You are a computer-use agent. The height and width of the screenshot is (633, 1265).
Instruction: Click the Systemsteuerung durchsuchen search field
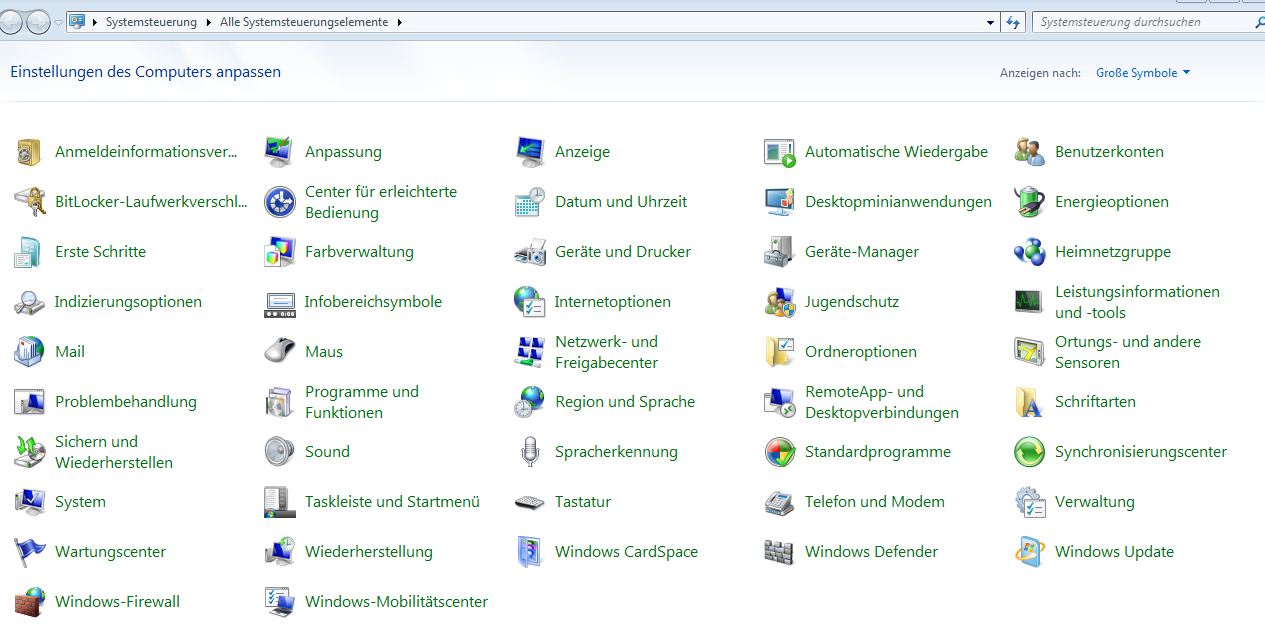(x=1140, y=22)
